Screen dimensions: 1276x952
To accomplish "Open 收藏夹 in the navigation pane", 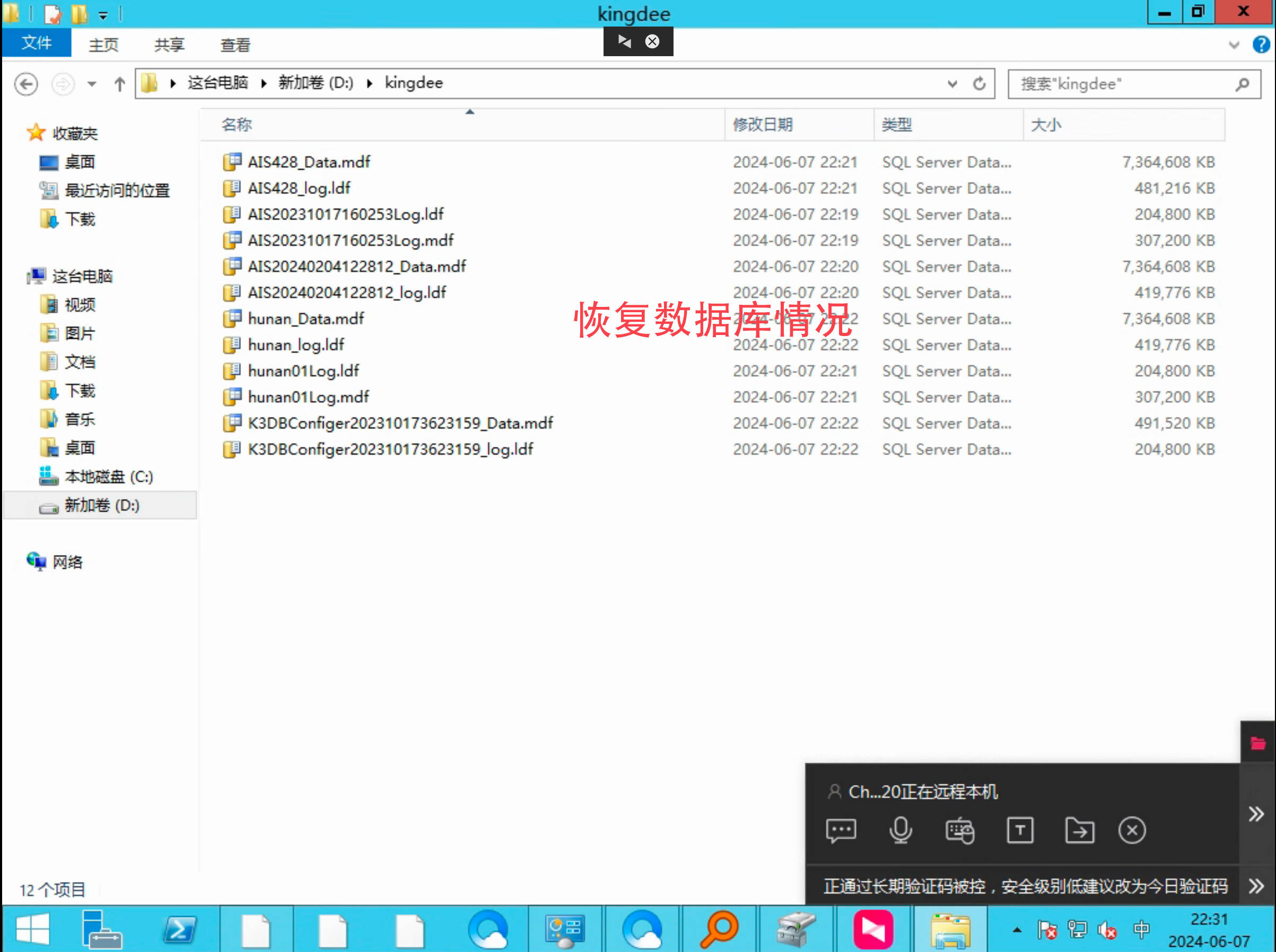I will [75, 134].
